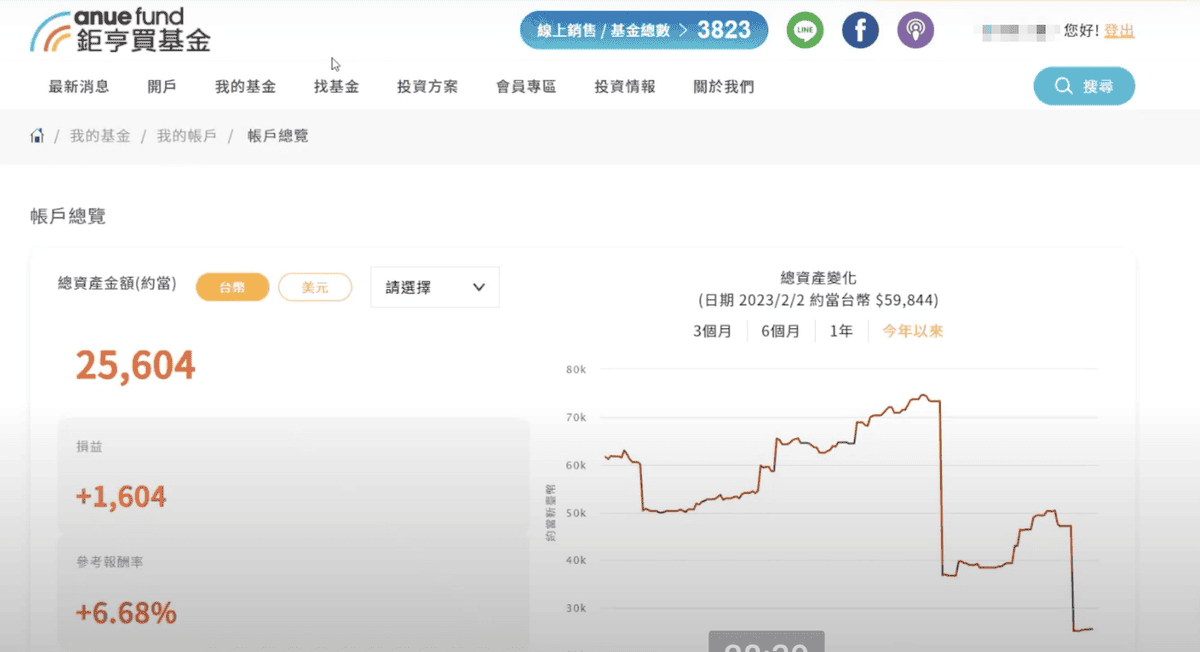Open the 找基金 menu
This screenshot has width=1200, height=652.
(336, 87)
